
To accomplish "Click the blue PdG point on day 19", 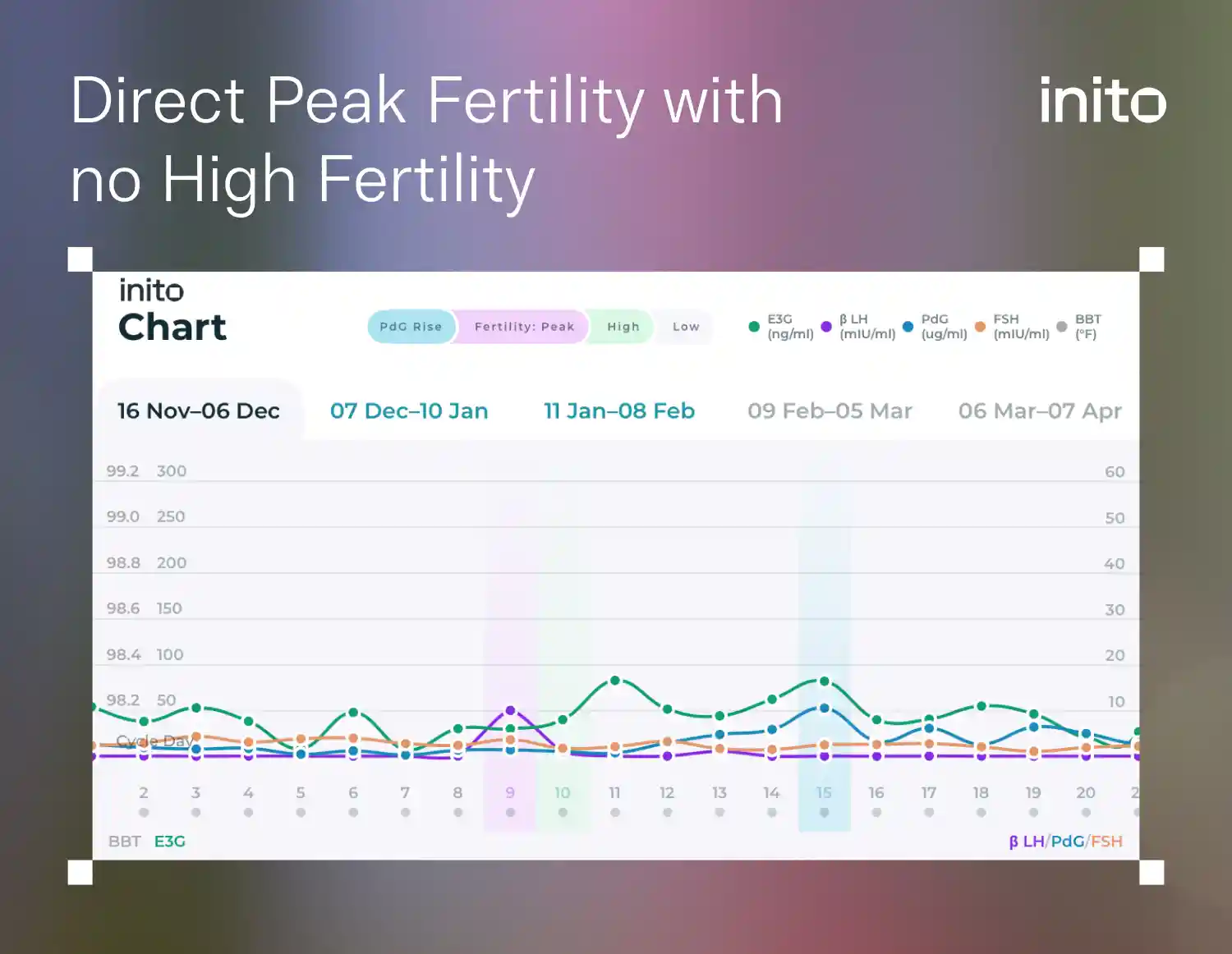I will click(x=1033, y=727).
